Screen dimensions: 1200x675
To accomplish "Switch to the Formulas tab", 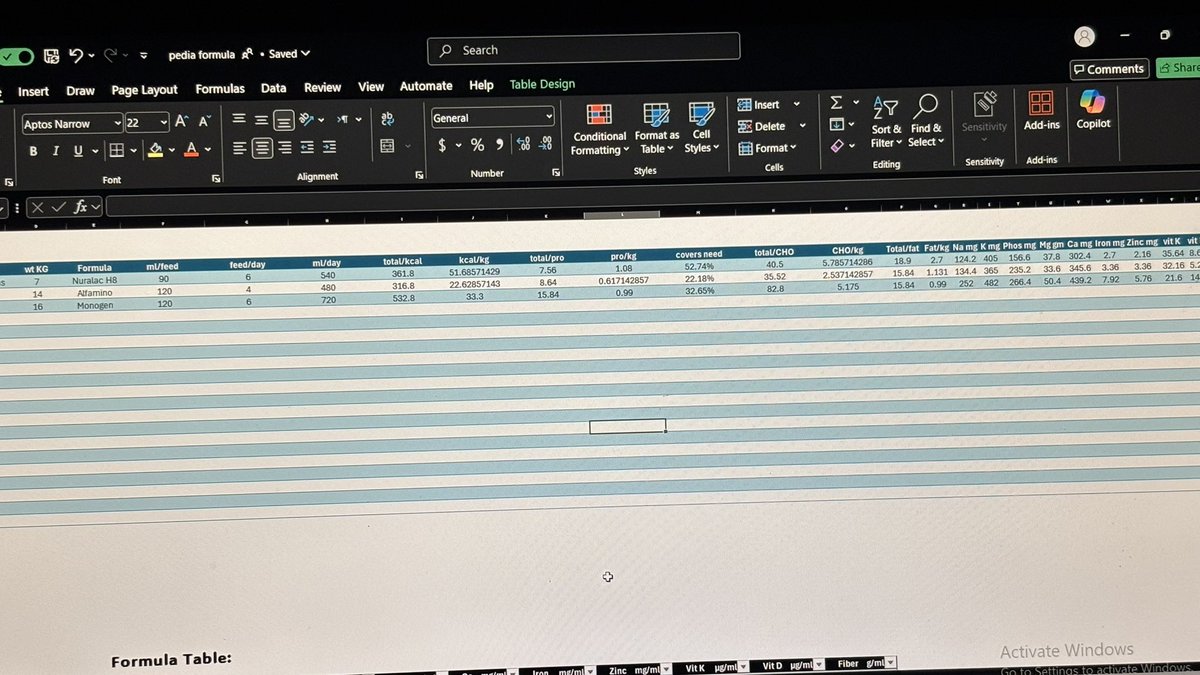I will (x=220, y=89).
